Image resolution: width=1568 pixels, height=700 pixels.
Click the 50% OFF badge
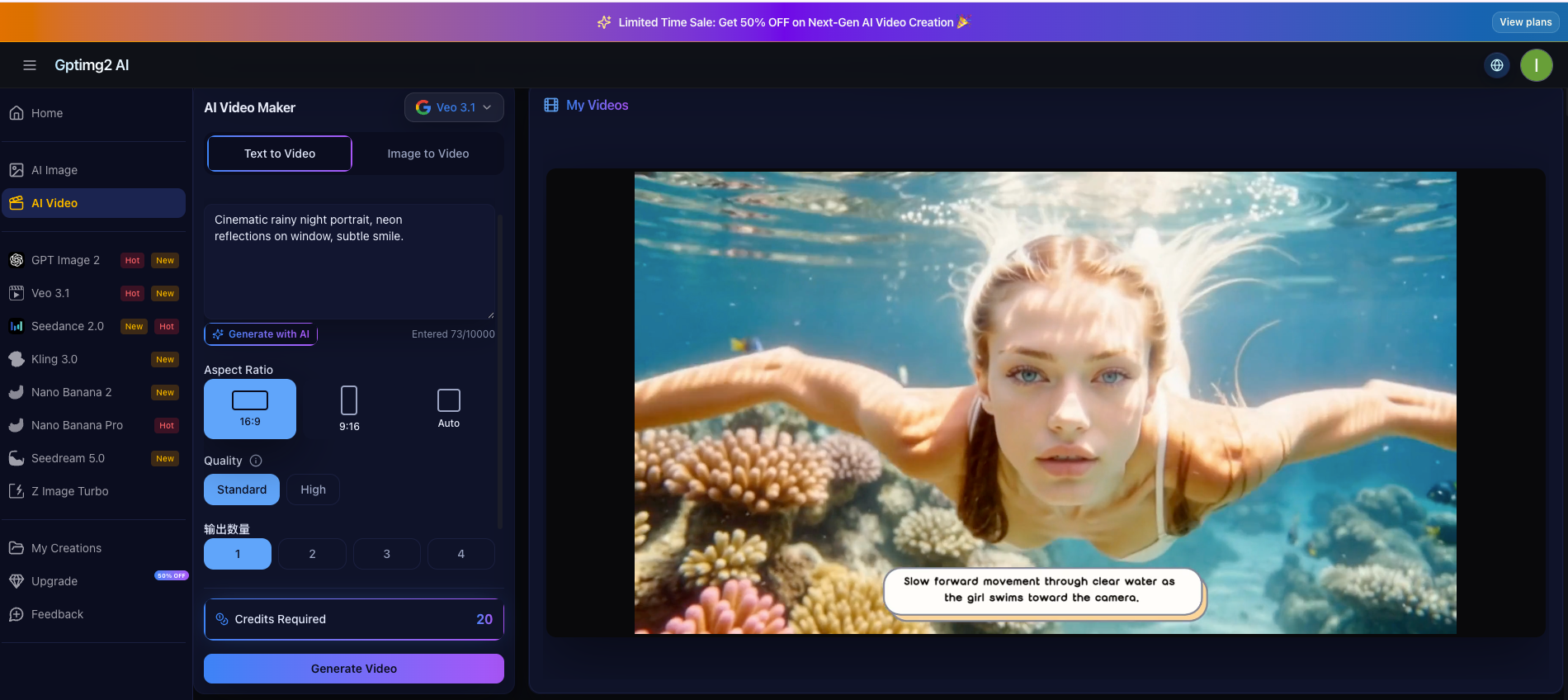point(171,575)
